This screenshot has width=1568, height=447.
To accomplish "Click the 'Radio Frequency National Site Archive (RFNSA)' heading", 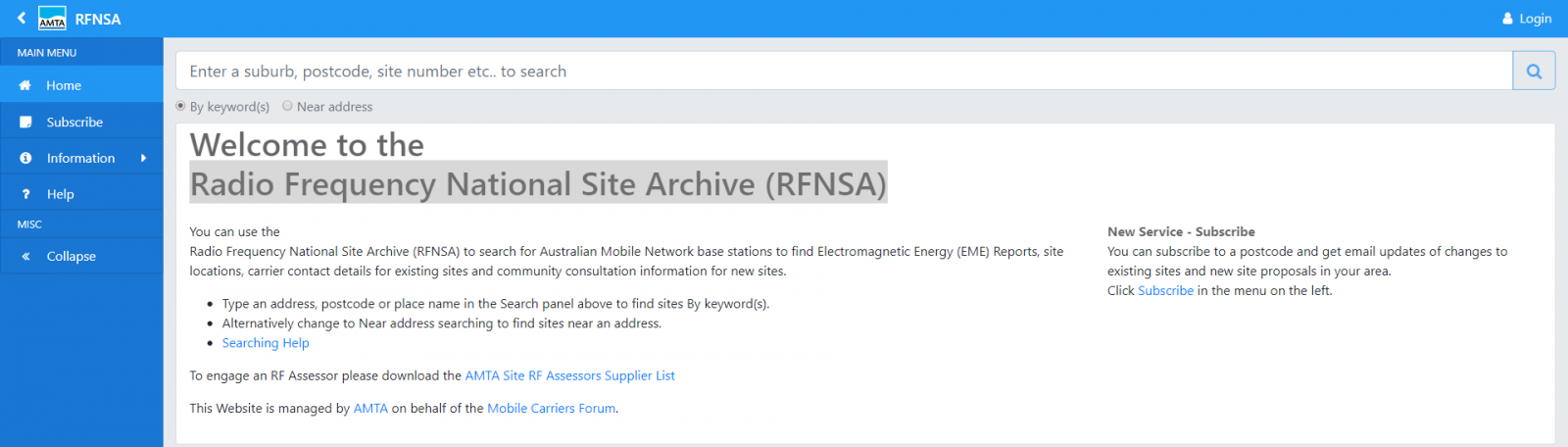I will coord(538,183).
